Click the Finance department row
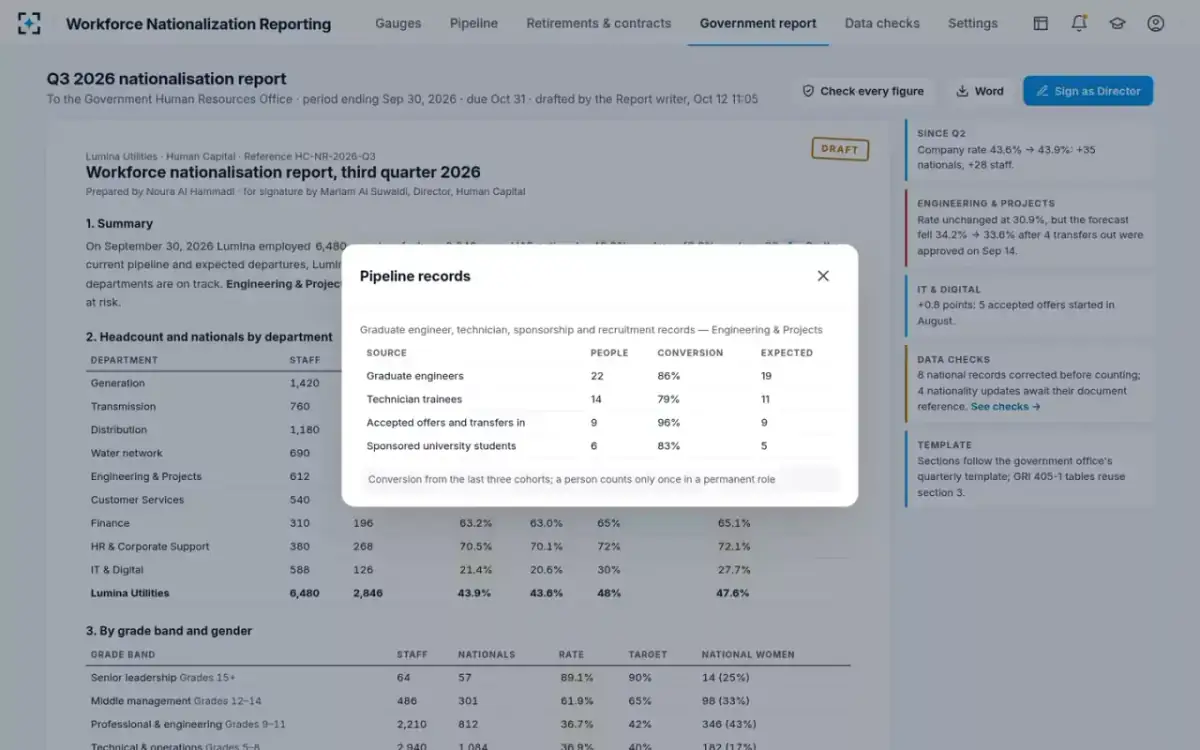The width and height of the screenshot is (1200, 750). (x=468, y=523)
